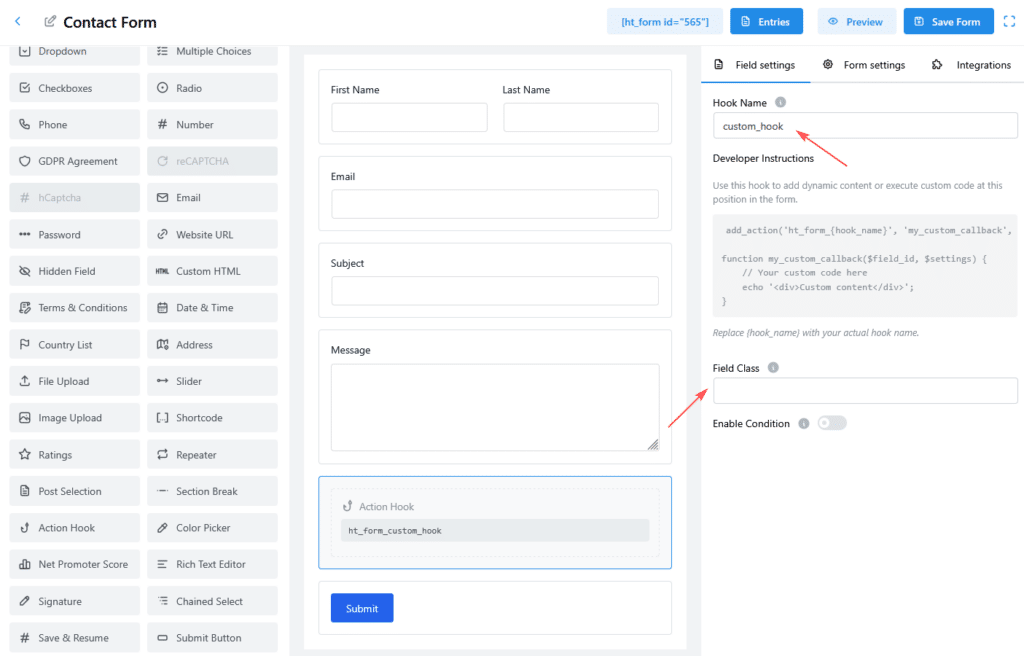Add a Signature field from sidebar
Image resolution: width=1024 pixels, height=656 pixels.
(75, 601)
